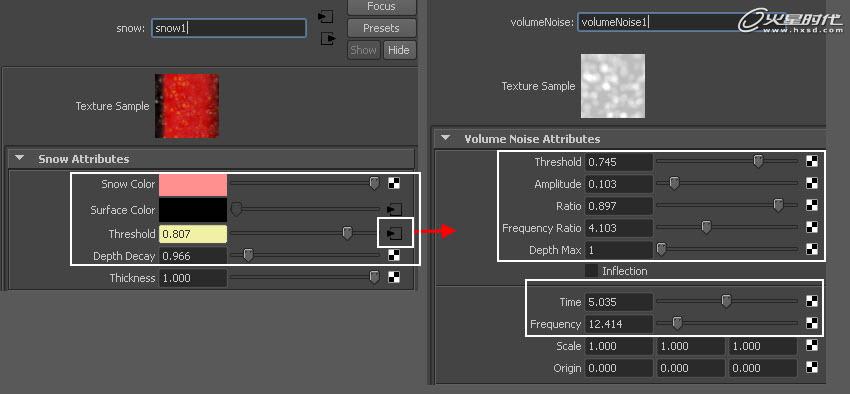Click the black Surface Color swatch

tap(193, 210)
